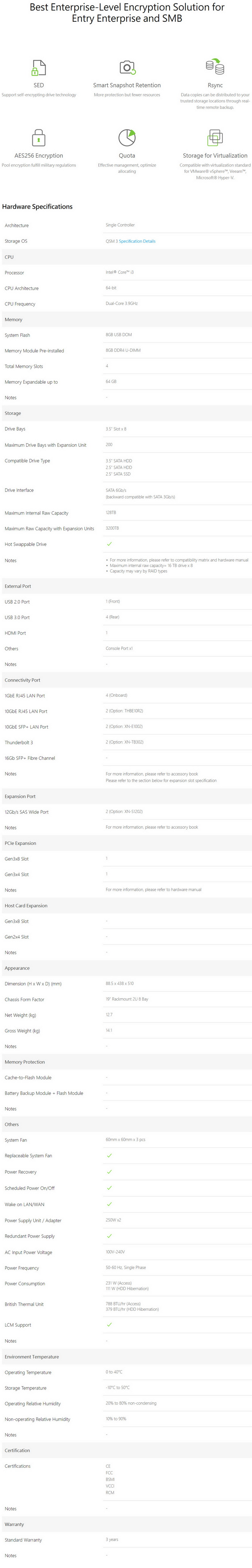Image resolution: width=252 pixels, height=1568 pixels.
Task: Click the PCIe Expansion section header
Action: (x=126, y=843)
